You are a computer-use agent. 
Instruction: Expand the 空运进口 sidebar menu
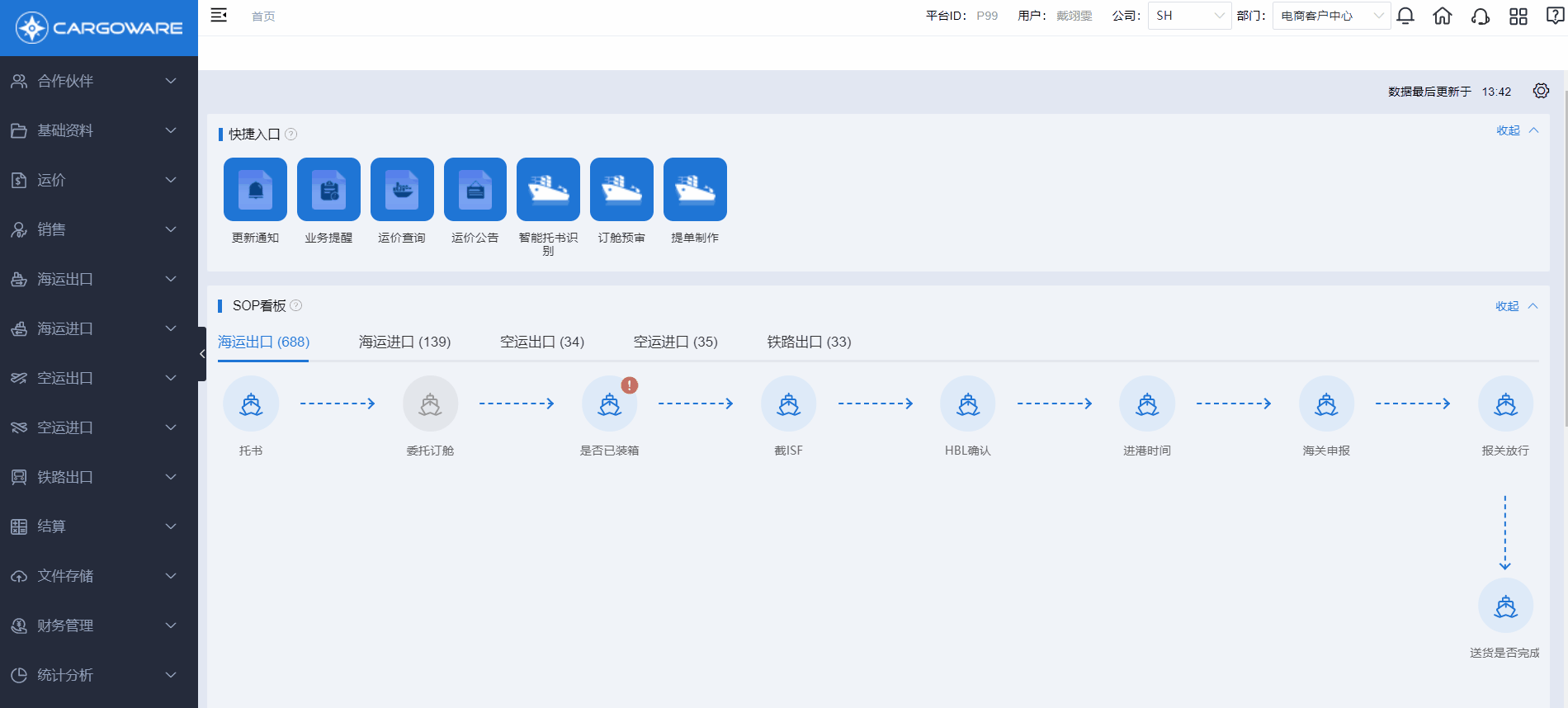tap(99, 427)
